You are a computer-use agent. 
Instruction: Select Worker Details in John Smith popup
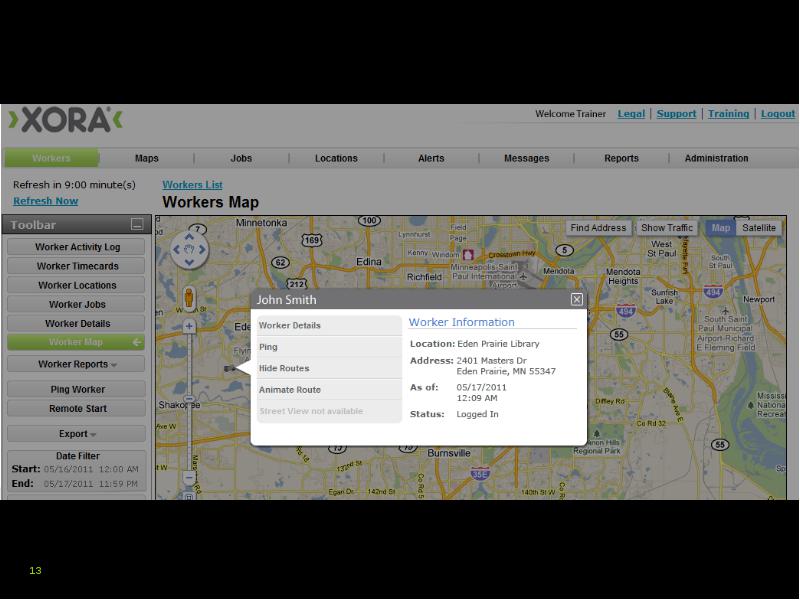[x=330, y=326]
